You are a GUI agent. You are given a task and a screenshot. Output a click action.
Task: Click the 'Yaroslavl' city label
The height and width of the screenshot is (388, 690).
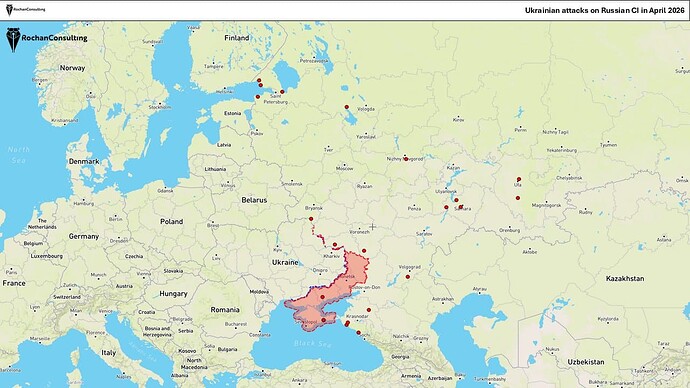(366, 137)
